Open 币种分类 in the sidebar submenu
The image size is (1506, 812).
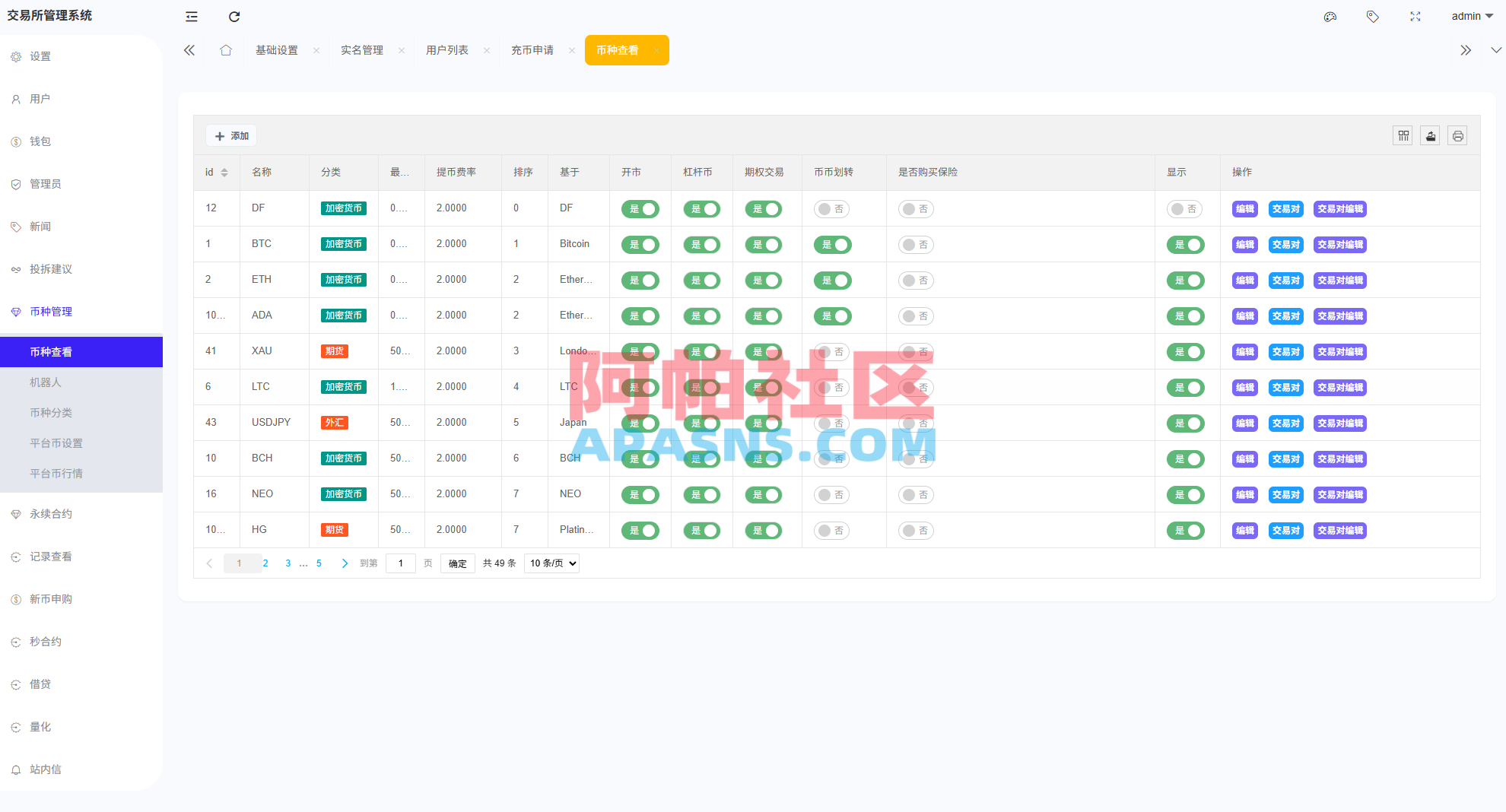[51, 413]
